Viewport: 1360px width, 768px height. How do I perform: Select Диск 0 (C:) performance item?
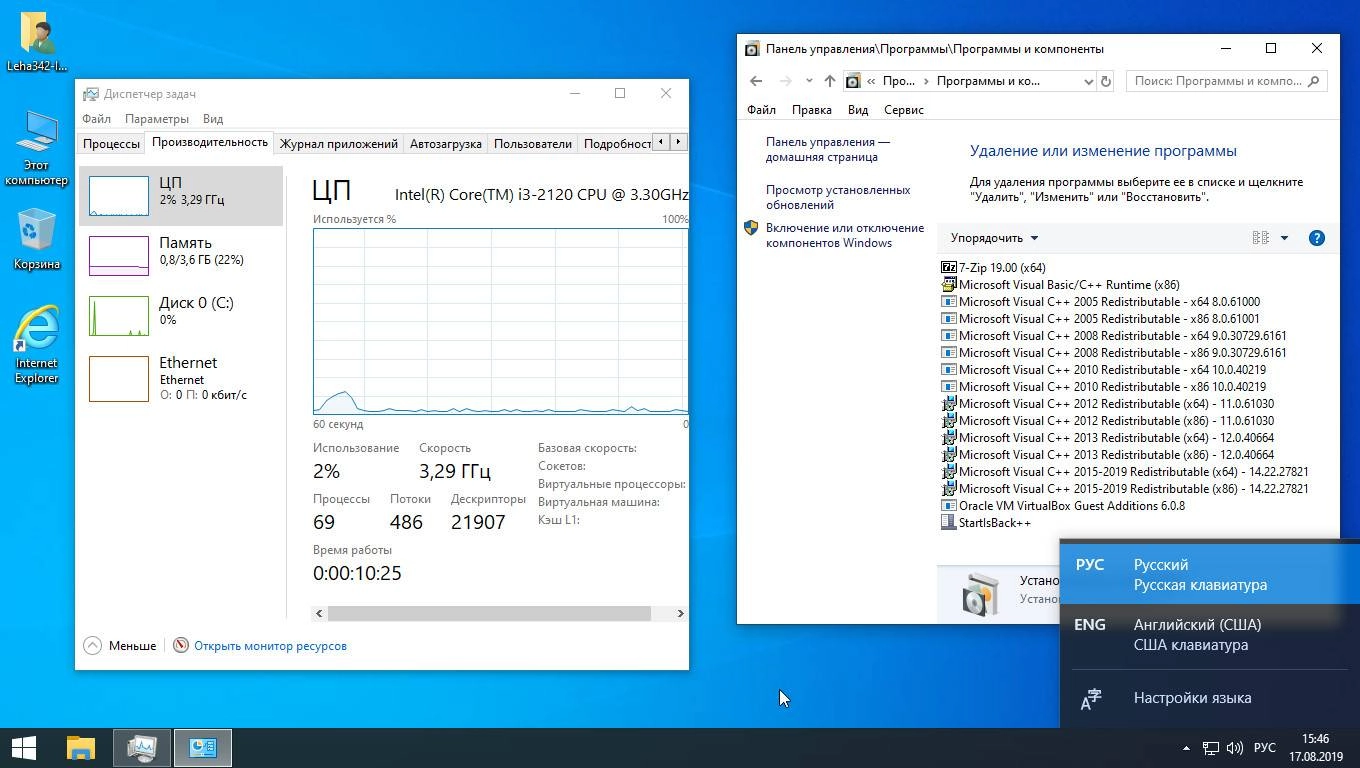click(x=180, y=315)
